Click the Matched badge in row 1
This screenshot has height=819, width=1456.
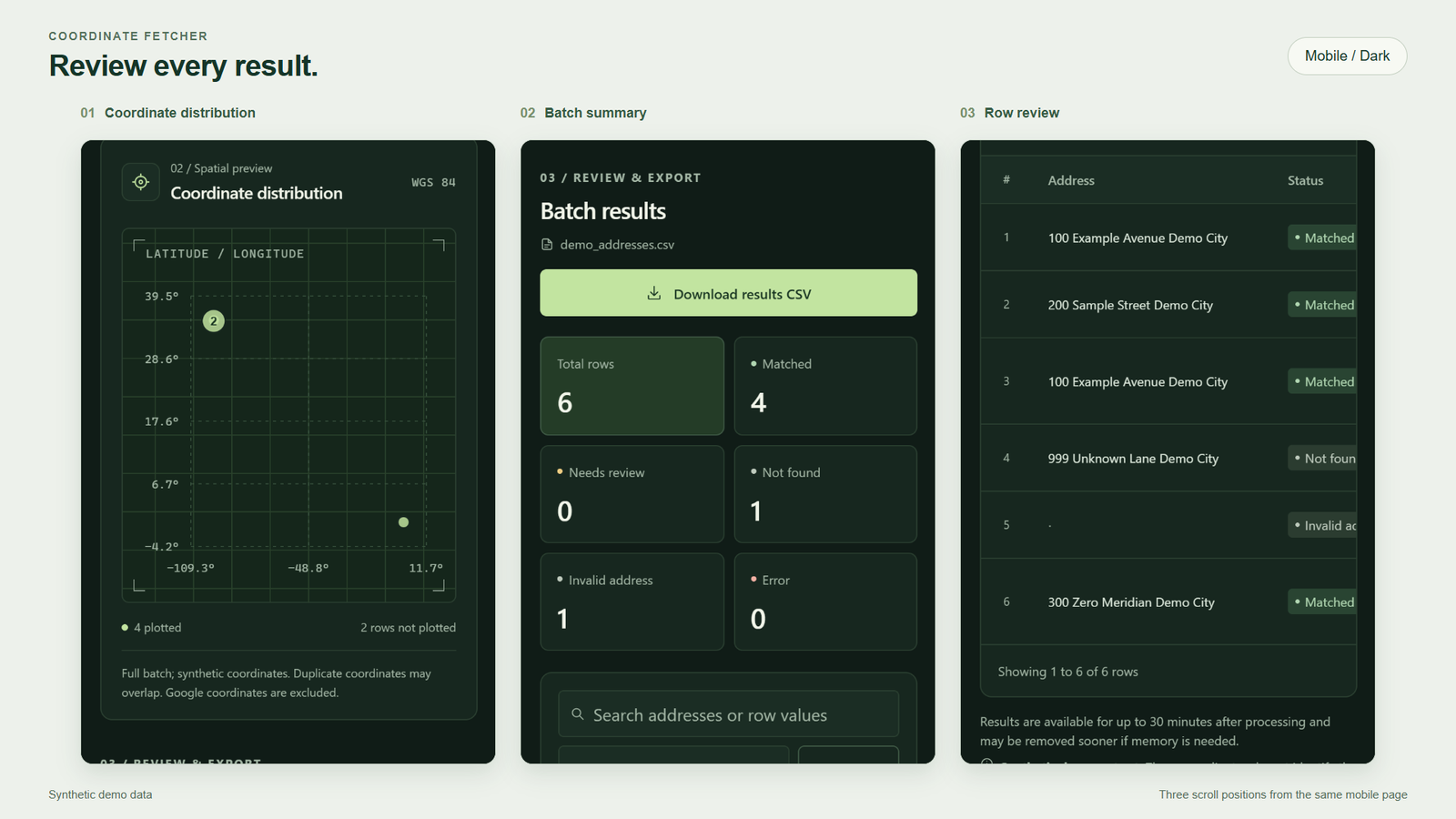click(1322, 238)
